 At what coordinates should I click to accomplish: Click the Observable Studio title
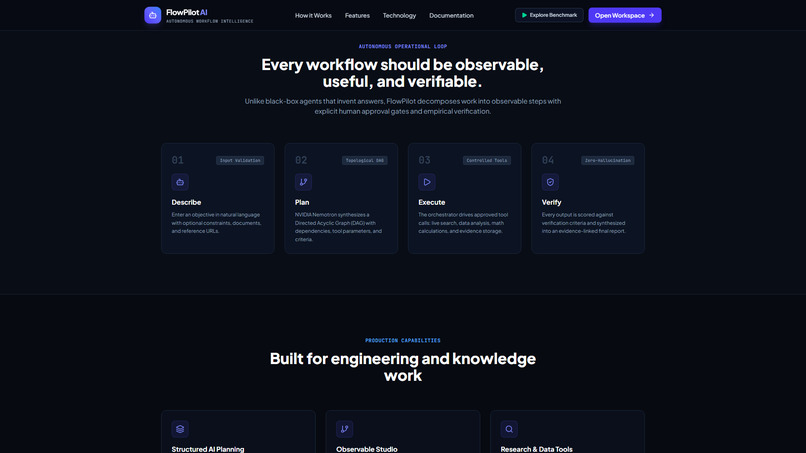click(367, 449)
